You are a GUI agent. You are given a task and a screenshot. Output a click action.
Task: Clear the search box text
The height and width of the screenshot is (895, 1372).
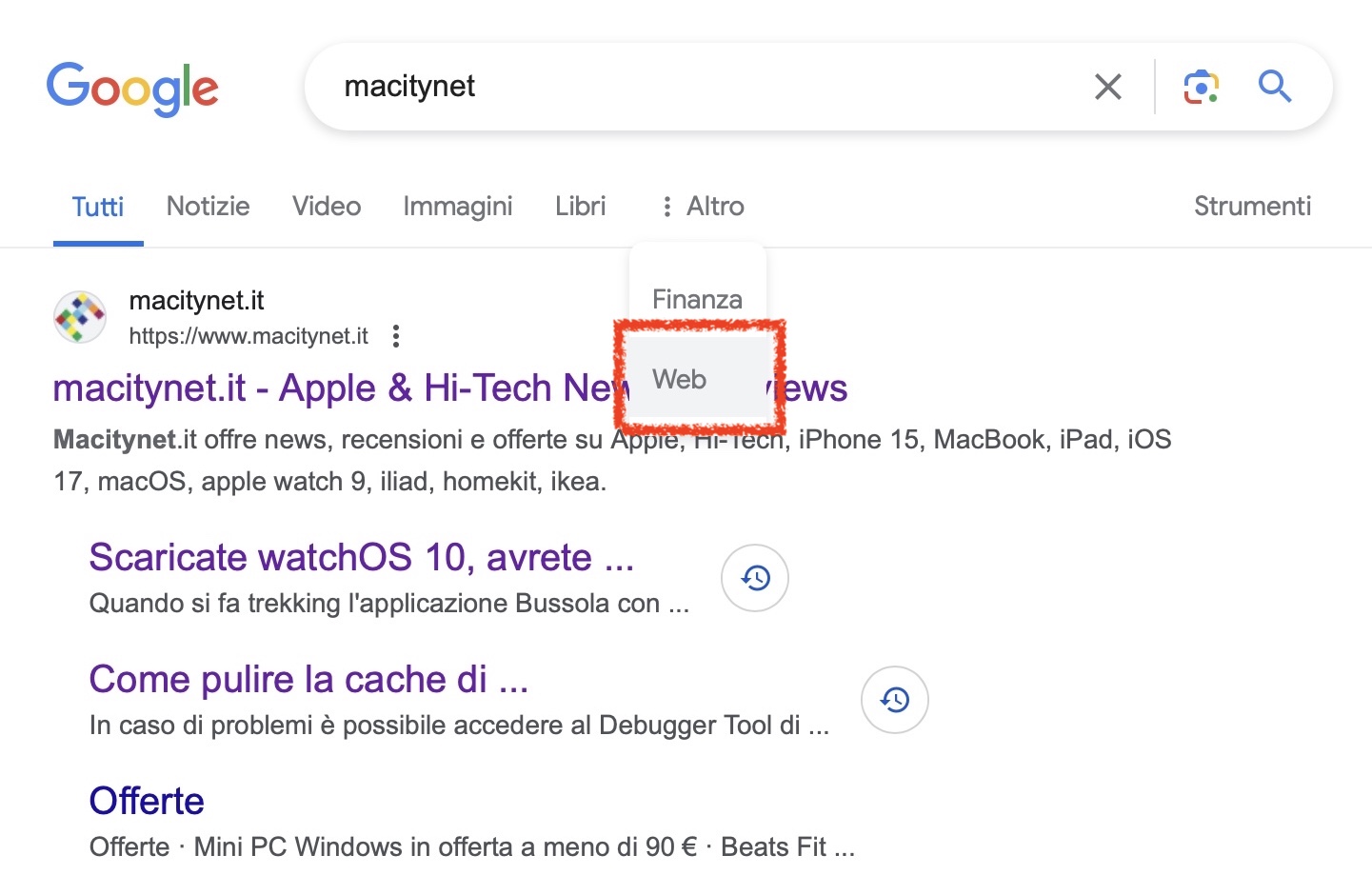[x=1107, y=88]
